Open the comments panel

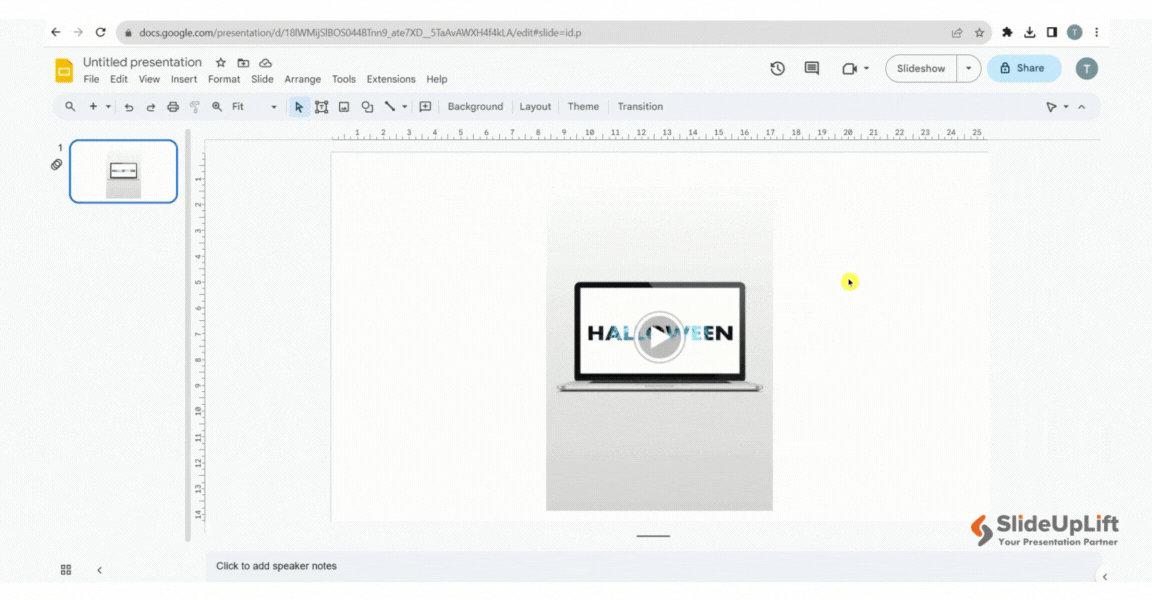810,68
